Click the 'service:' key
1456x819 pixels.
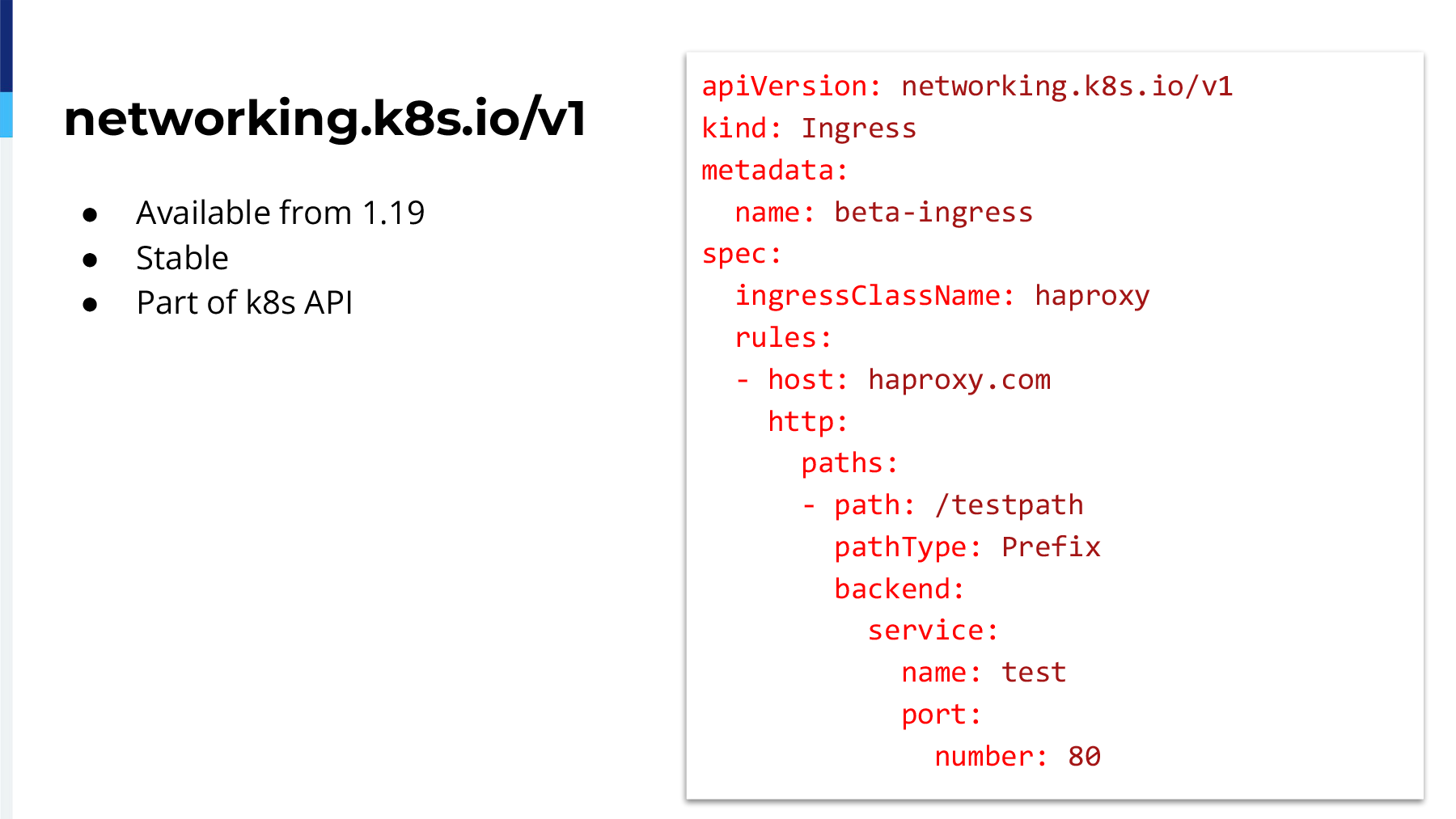[x=933, y=631]
